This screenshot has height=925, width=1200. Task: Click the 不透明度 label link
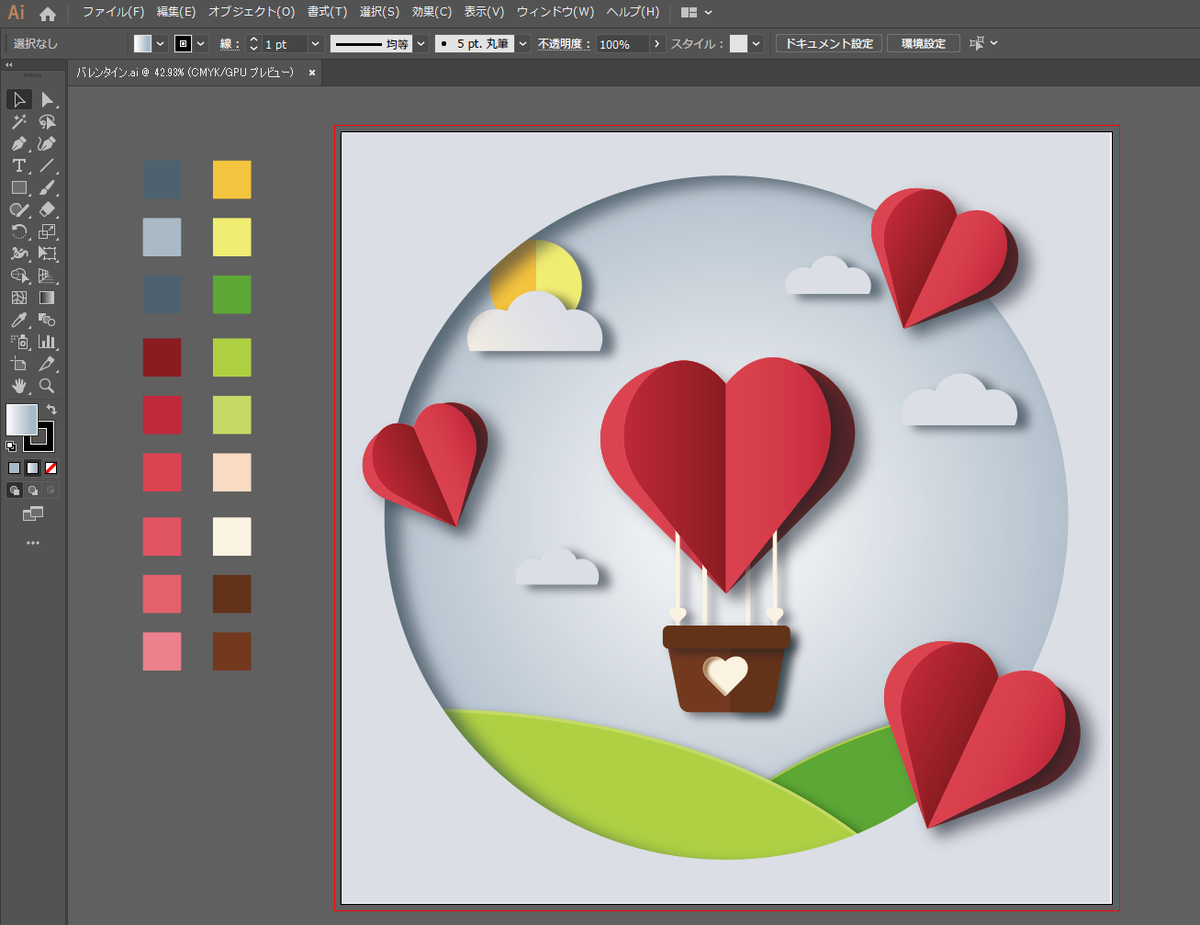[564, 44]
